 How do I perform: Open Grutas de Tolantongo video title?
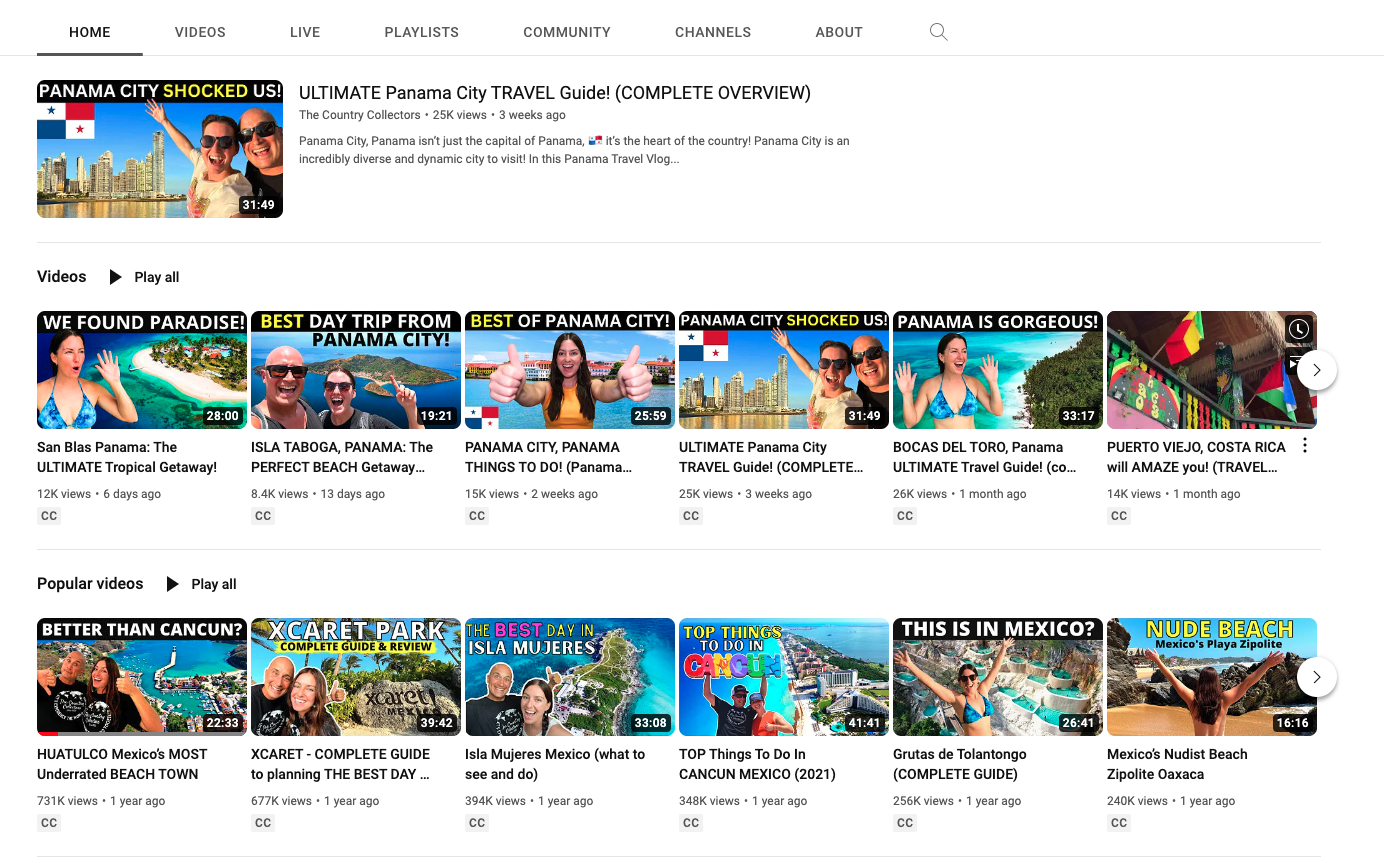pos(960,764)
